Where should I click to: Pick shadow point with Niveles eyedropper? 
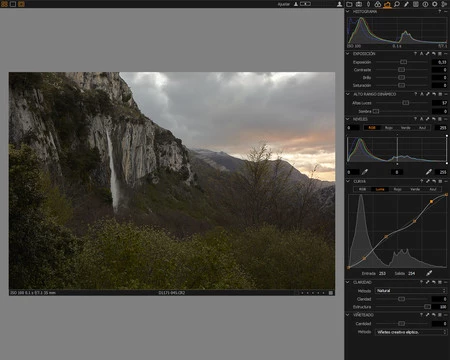(x=365, y=172)
